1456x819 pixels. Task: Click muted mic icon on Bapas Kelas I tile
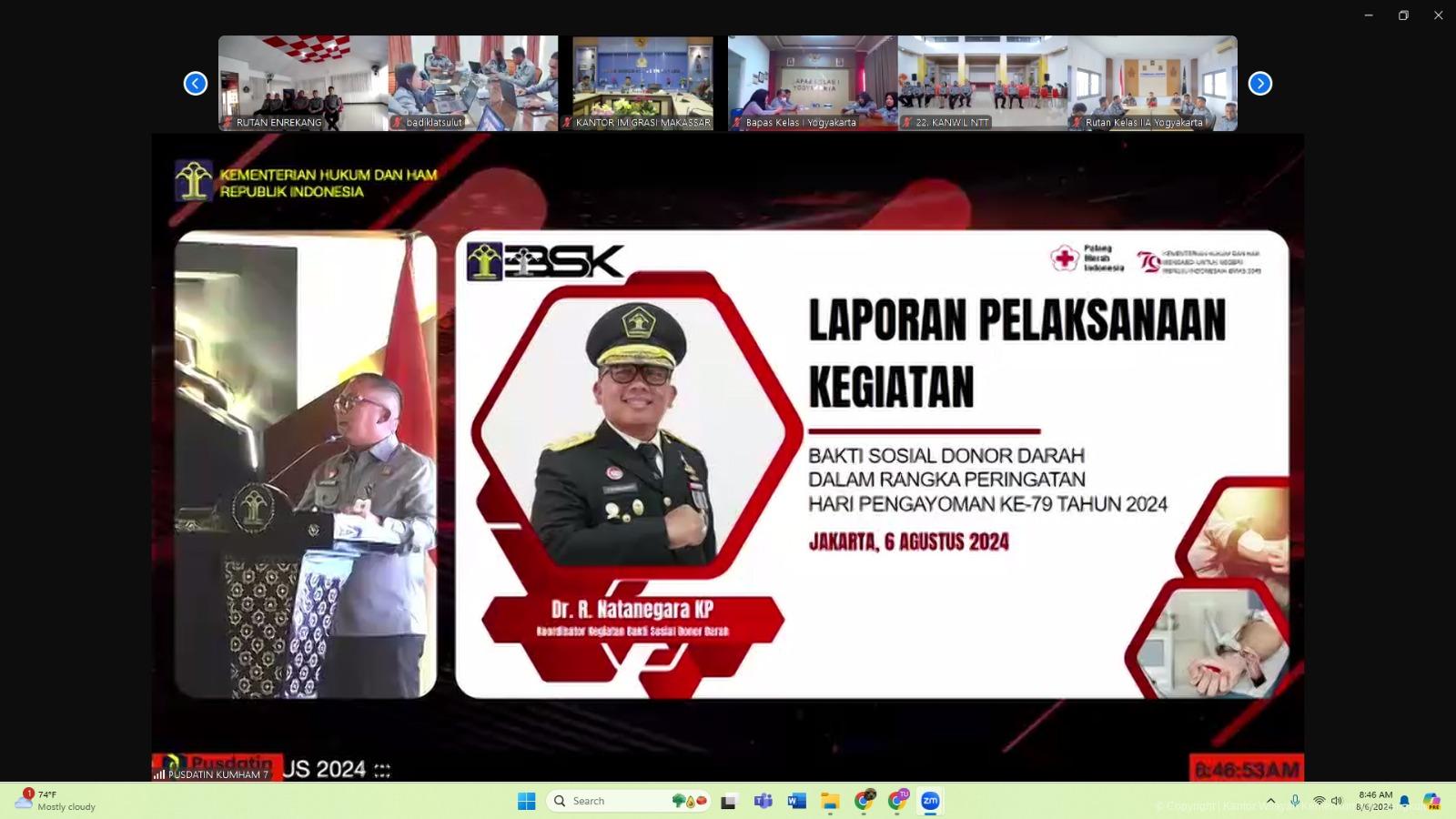737,122
